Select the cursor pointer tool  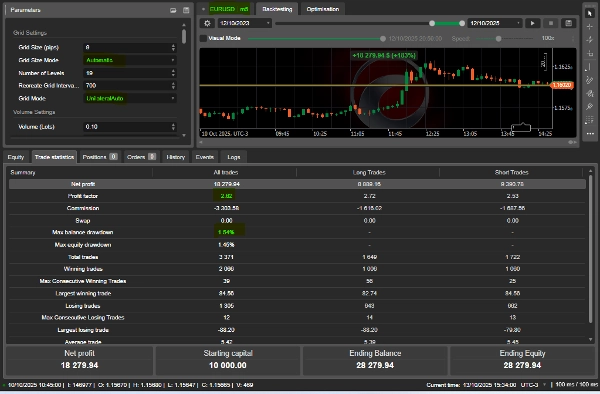(x=590, y=13)
